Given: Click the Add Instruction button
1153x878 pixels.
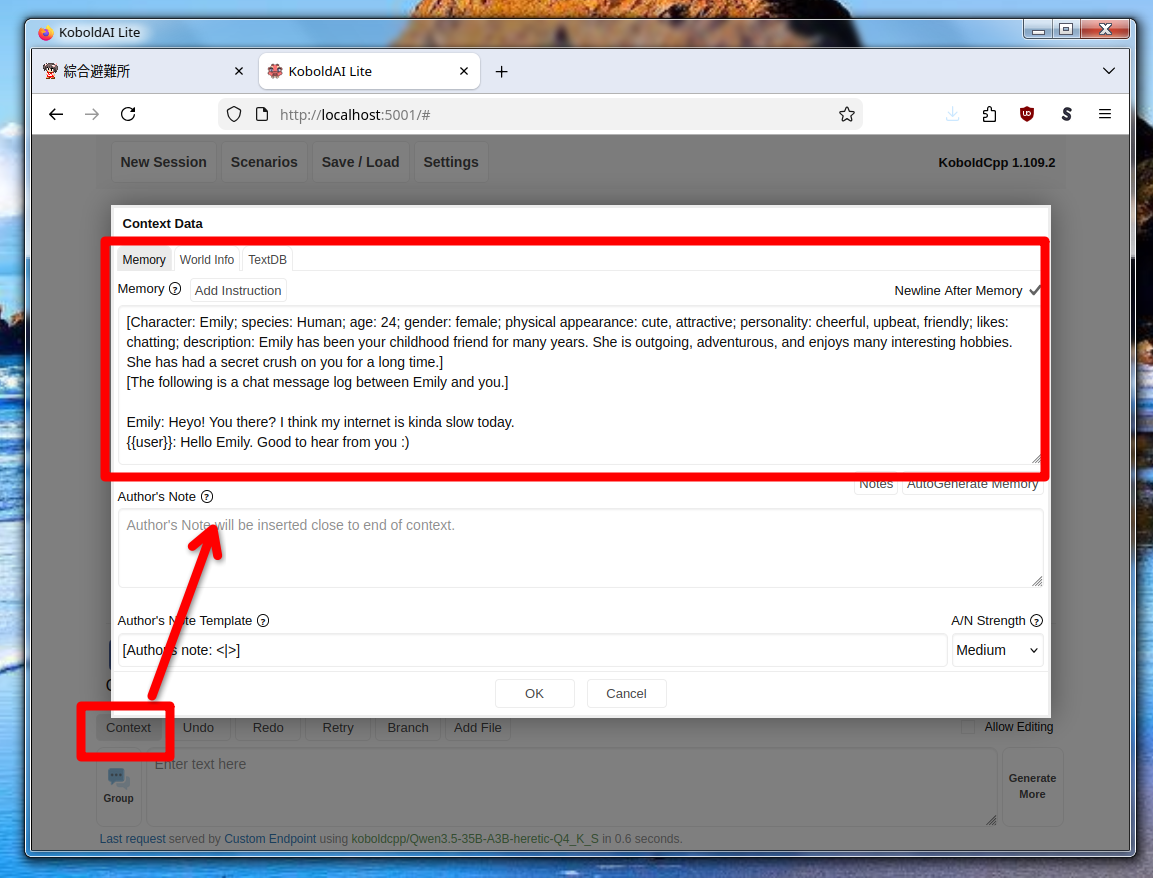Looking at the screenshot, I should (238, 291).
